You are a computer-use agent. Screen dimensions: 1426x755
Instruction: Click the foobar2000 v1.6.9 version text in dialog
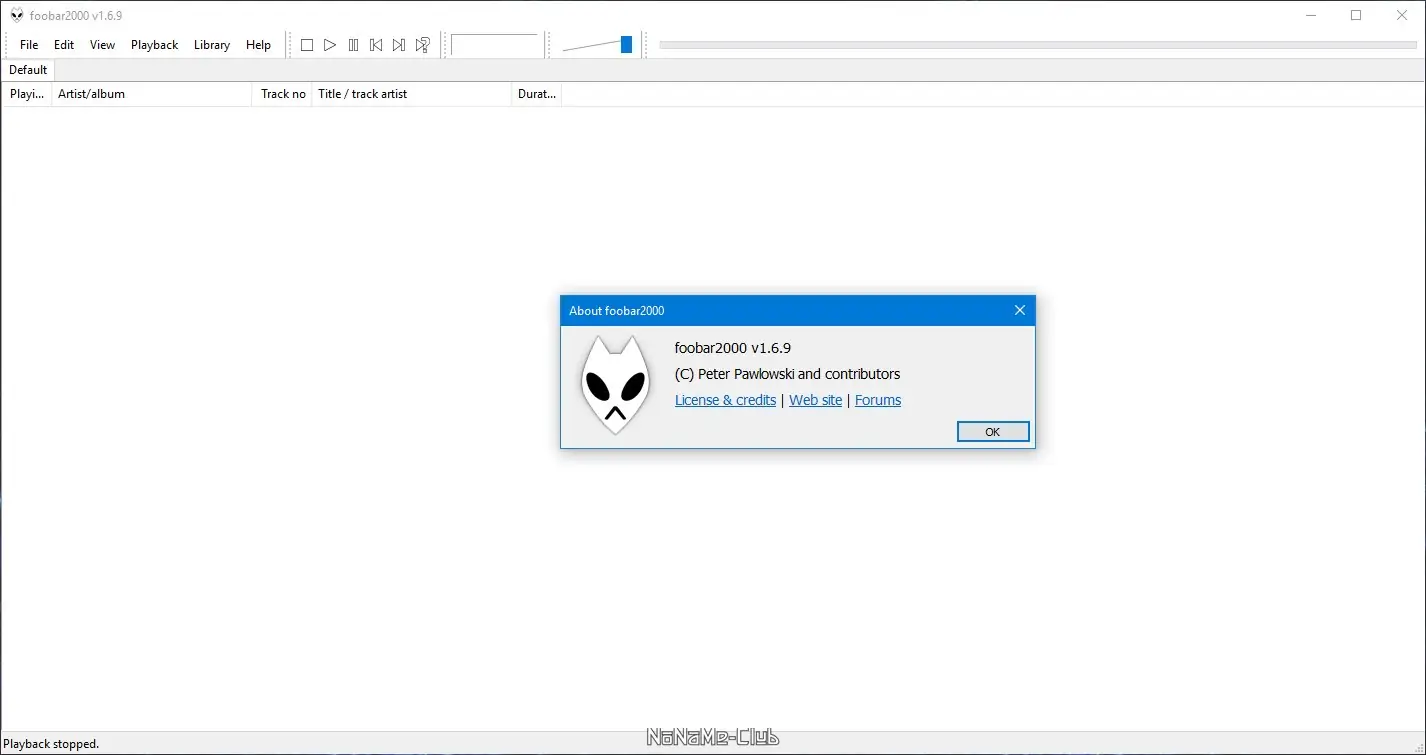733,348
